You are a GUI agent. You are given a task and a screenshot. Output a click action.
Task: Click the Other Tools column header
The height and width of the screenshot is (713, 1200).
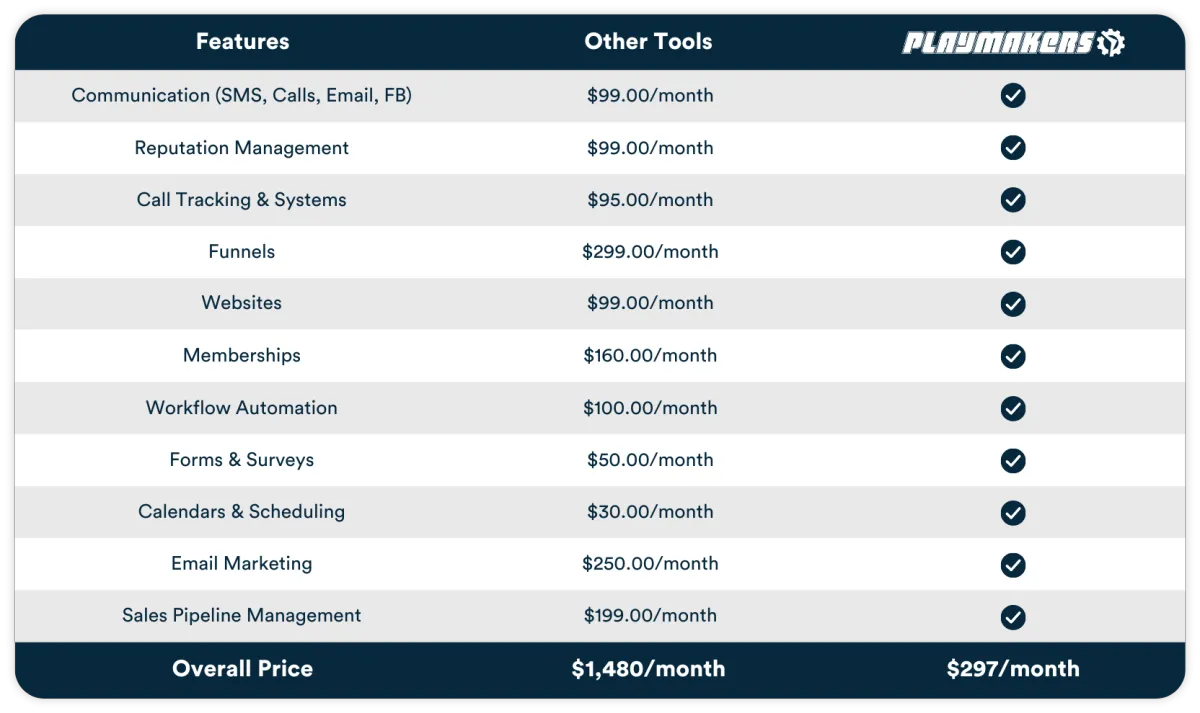(648, 42)
